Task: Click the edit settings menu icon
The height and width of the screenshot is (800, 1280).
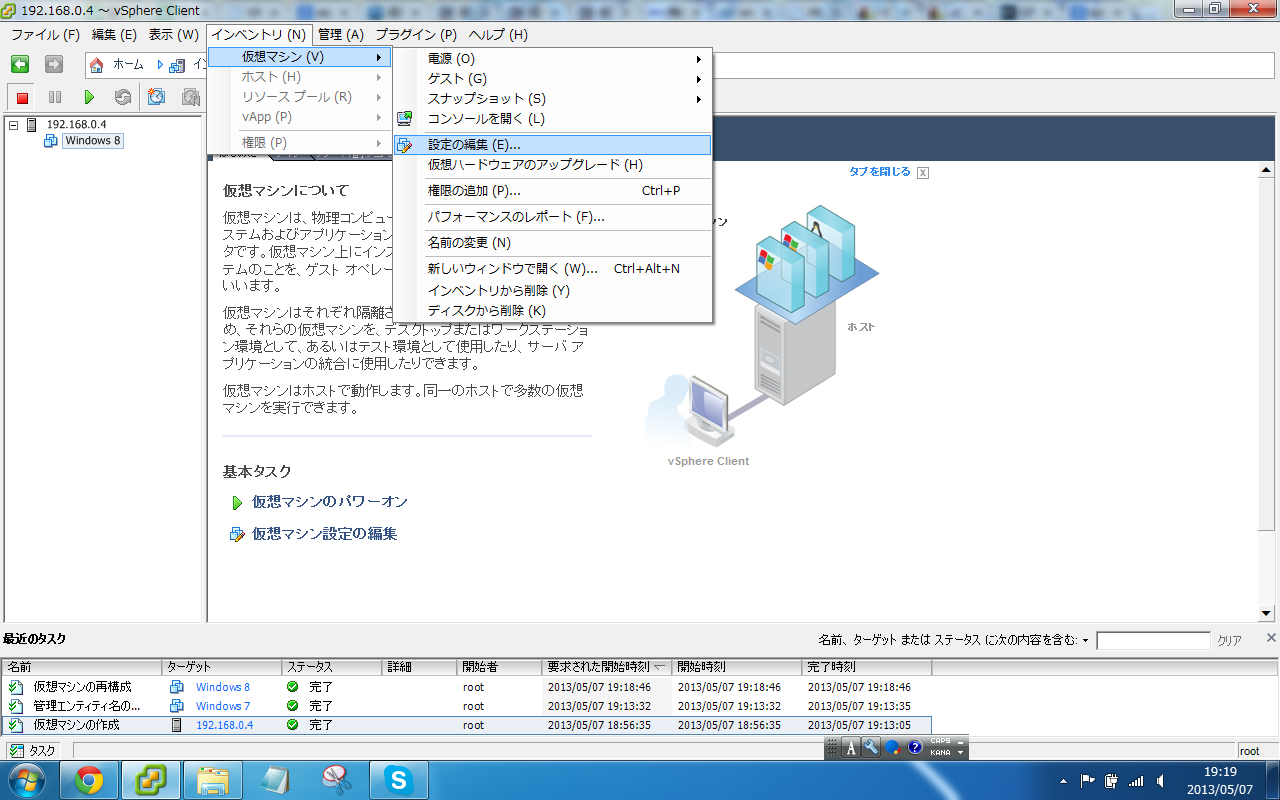Action: pos(405,145)
